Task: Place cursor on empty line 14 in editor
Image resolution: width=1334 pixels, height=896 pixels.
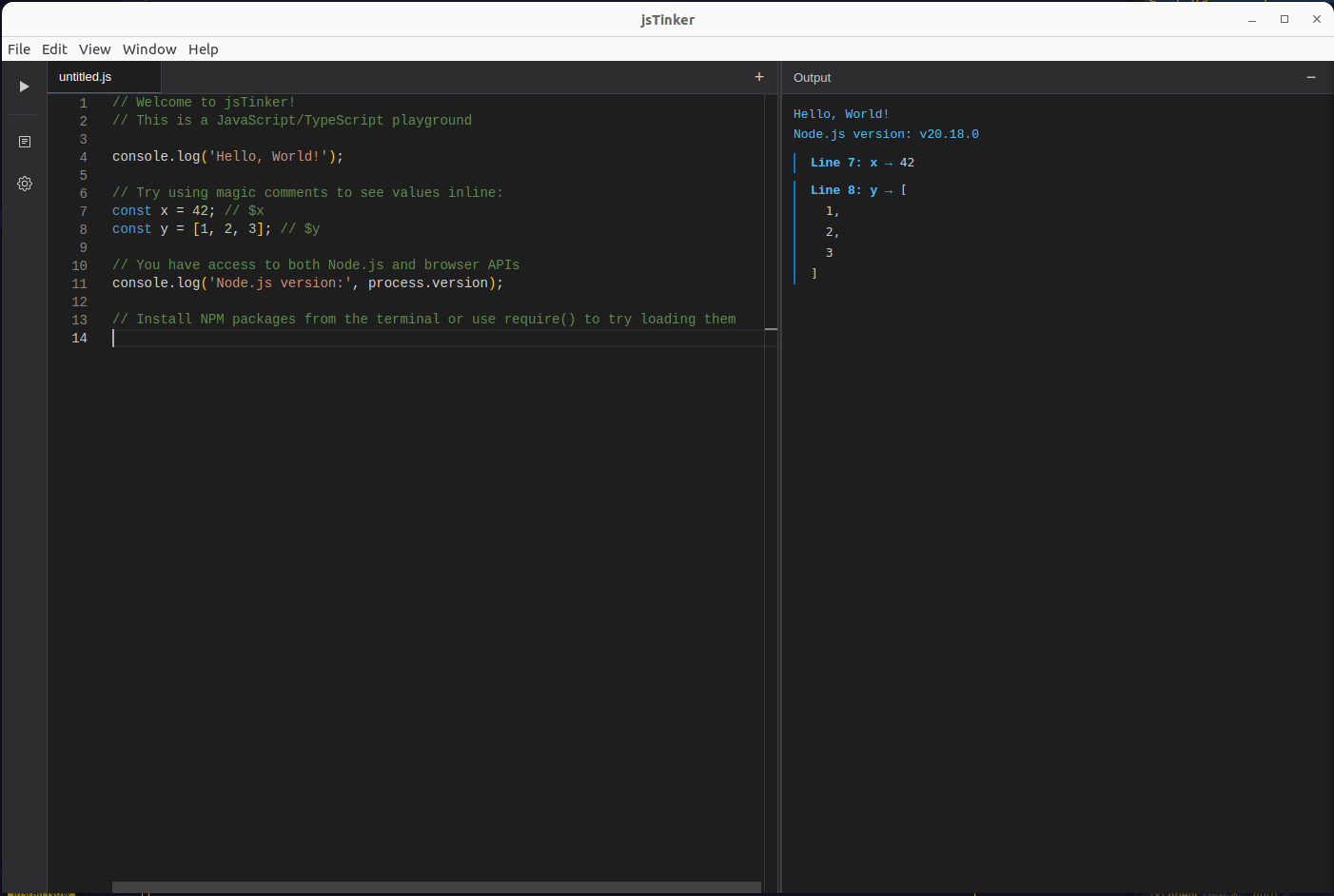Action: point(438,338)
